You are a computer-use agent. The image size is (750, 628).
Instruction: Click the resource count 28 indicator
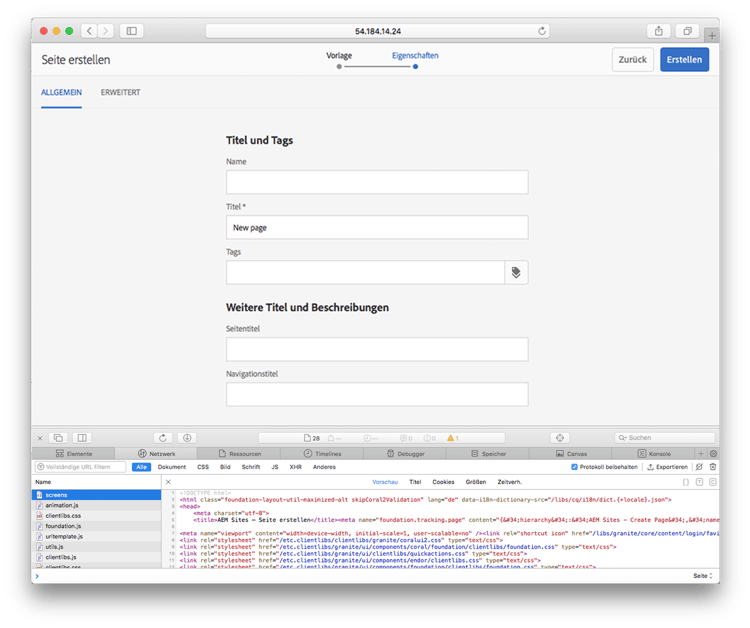(x=312, y=438)
